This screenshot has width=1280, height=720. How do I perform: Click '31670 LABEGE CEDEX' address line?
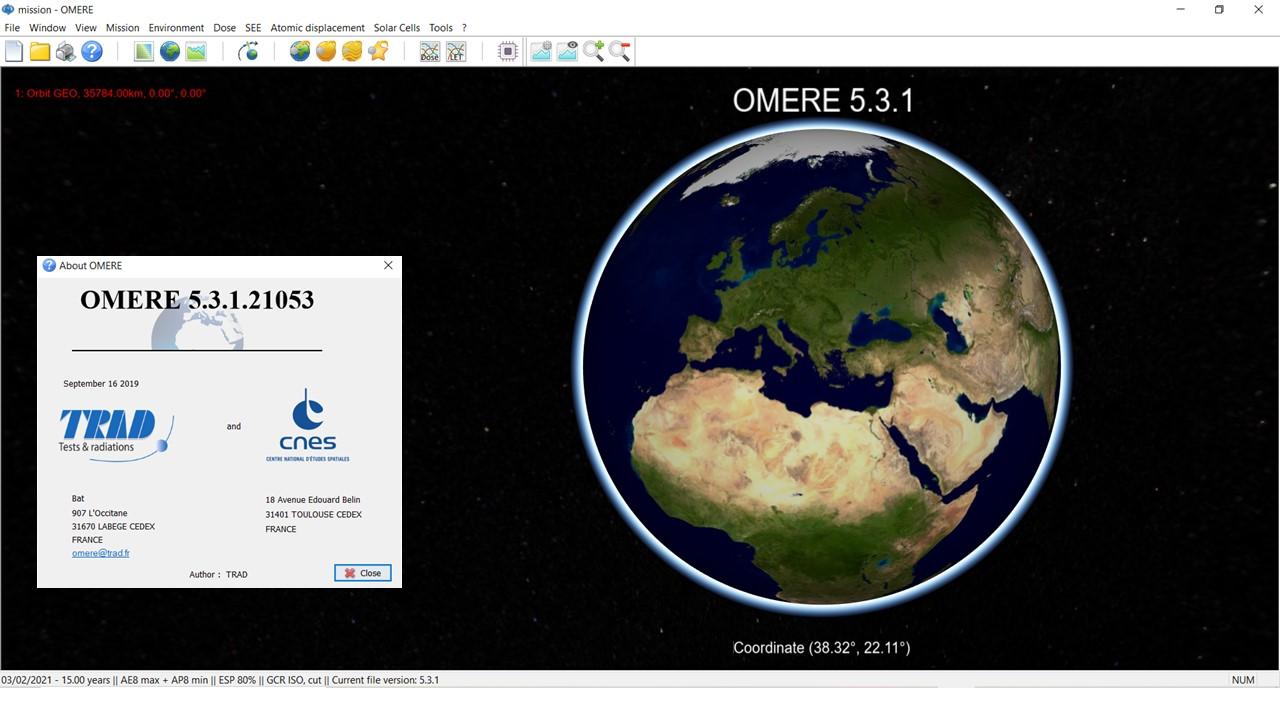click(x=113, y=527)
